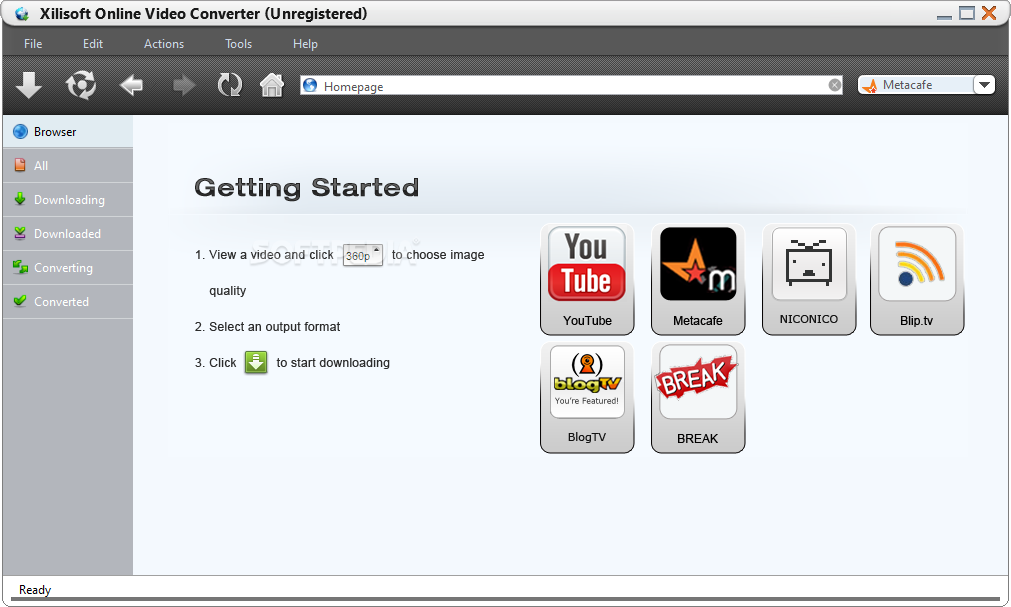Image resolution: width=1011 pixels, height=607 pixels.
Task: Select the Converted sidebar tab
Action: click(68, 302)
